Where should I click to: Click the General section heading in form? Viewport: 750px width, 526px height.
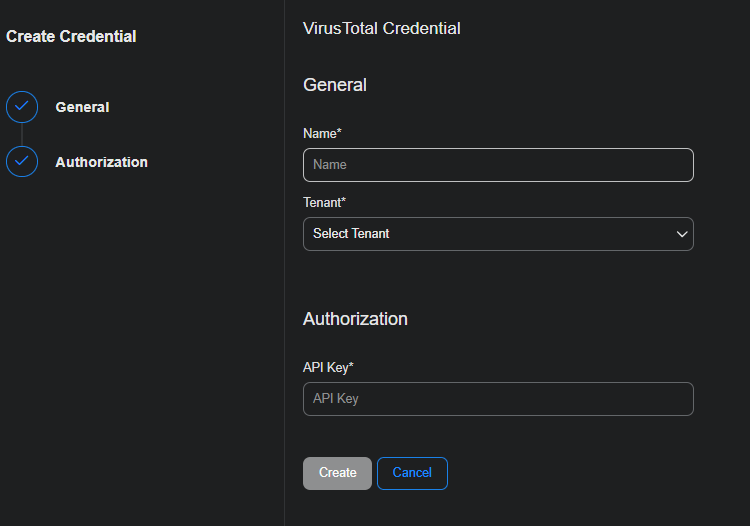[x=334, y=85]
